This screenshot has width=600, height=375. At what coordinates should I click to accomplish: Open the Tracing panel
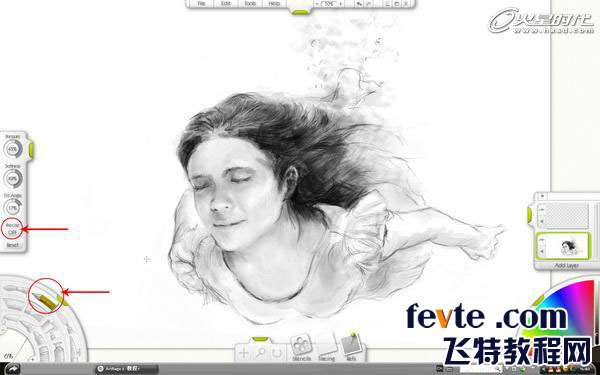click(326, 348)
